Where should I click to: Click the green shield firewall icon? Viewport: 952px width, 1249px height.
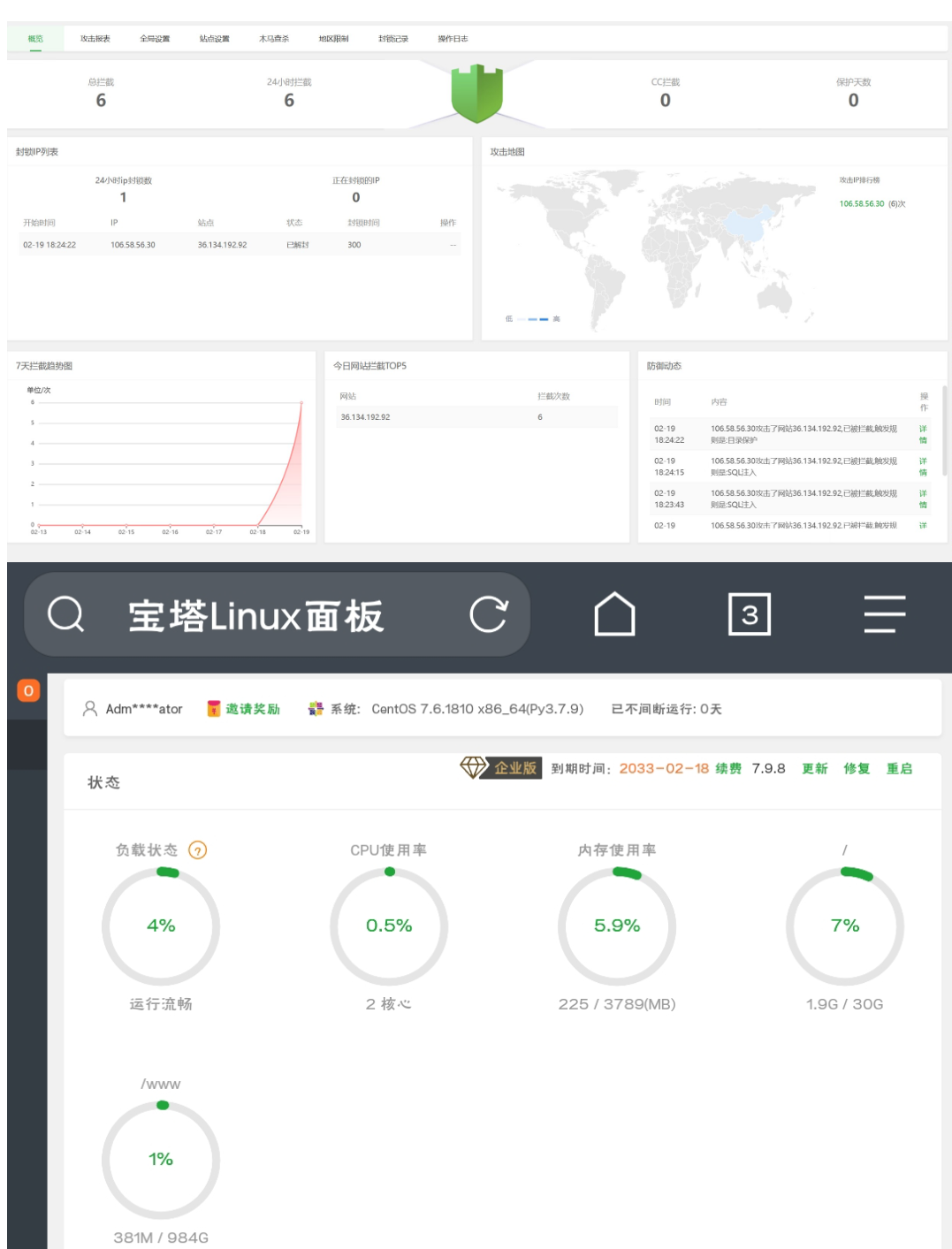[476, 93]
